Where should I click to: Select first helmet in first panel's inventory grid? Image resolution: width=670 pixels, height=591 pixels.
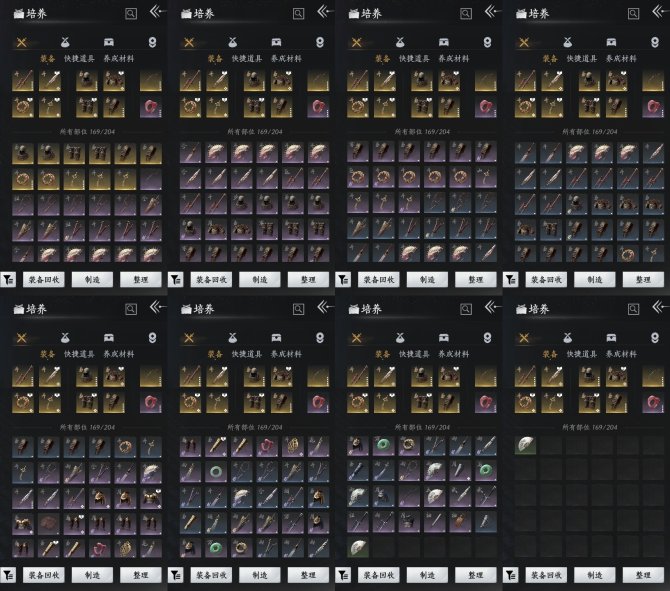(x=23, y=153)
